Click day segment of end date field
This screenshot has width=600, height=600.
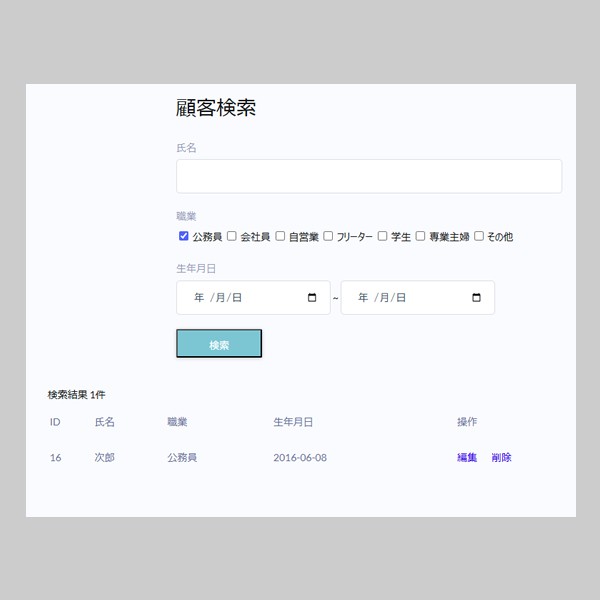pos(401,298)
